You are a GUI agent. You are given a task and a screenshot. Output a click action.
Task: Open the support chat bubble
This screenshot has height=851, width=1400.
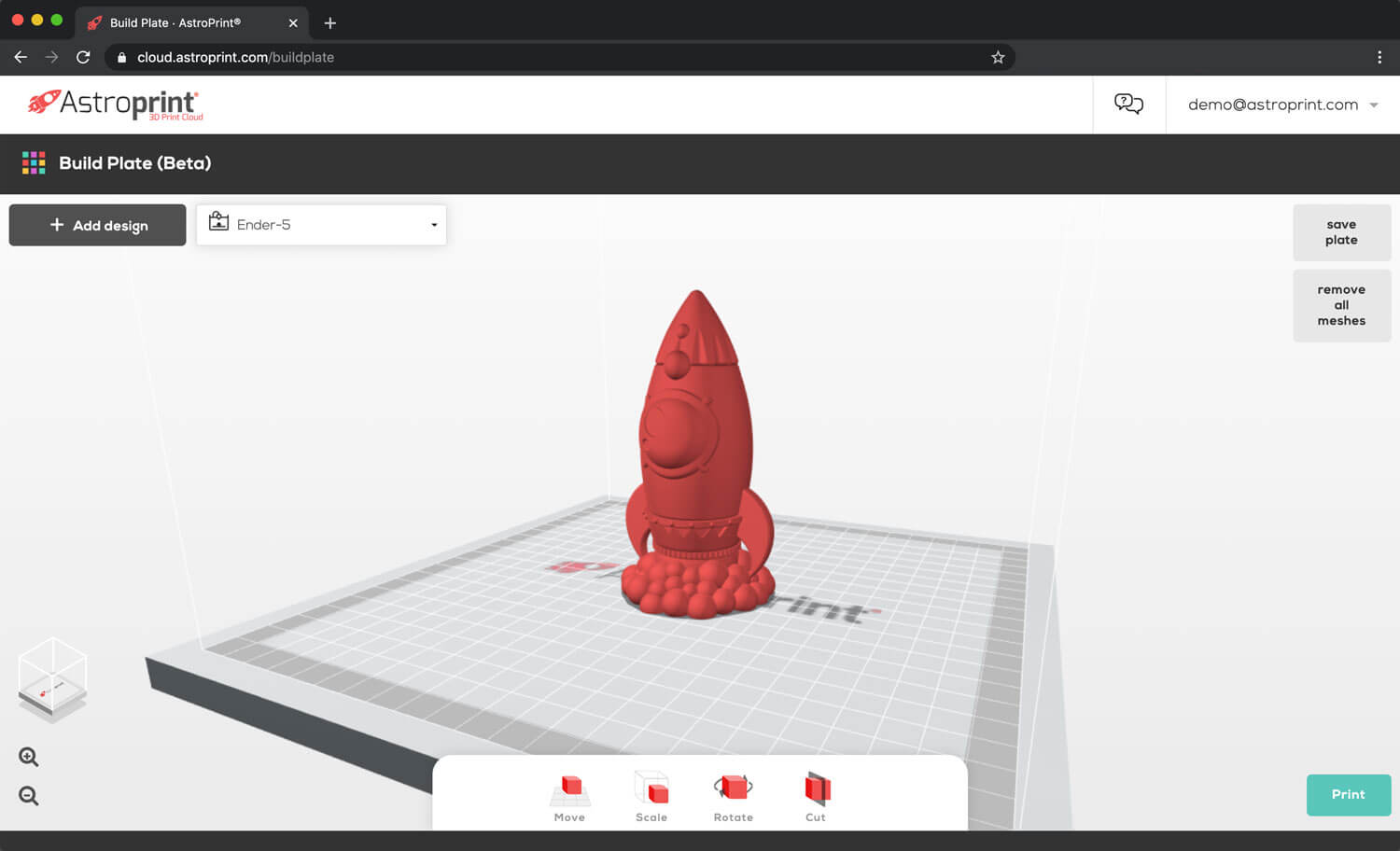point(1128,104)
